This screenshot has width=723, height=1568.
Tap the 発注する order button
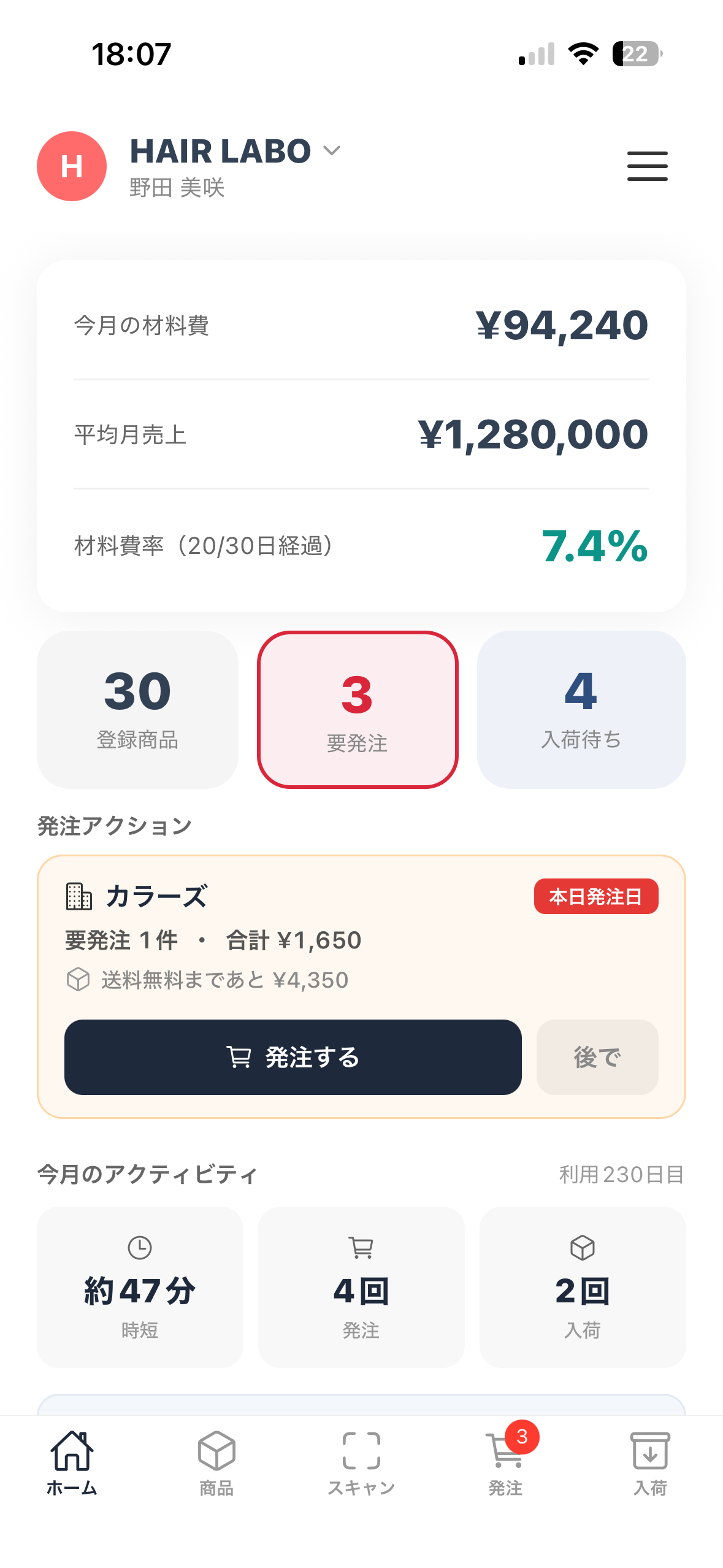pyautogui.click(x=293, y=1057)
